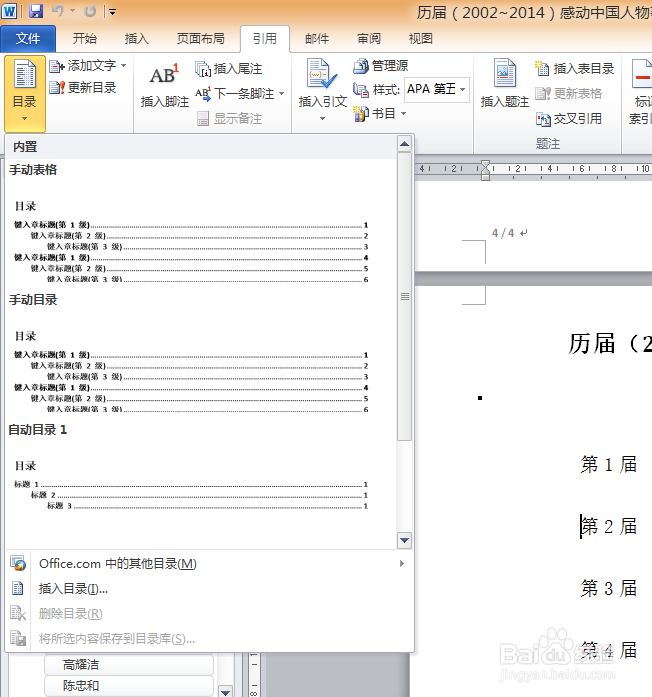The width and height of the screenshot is (652, 697).
Task: Switch to the 页面布局 tab
Action: [200, 39]
